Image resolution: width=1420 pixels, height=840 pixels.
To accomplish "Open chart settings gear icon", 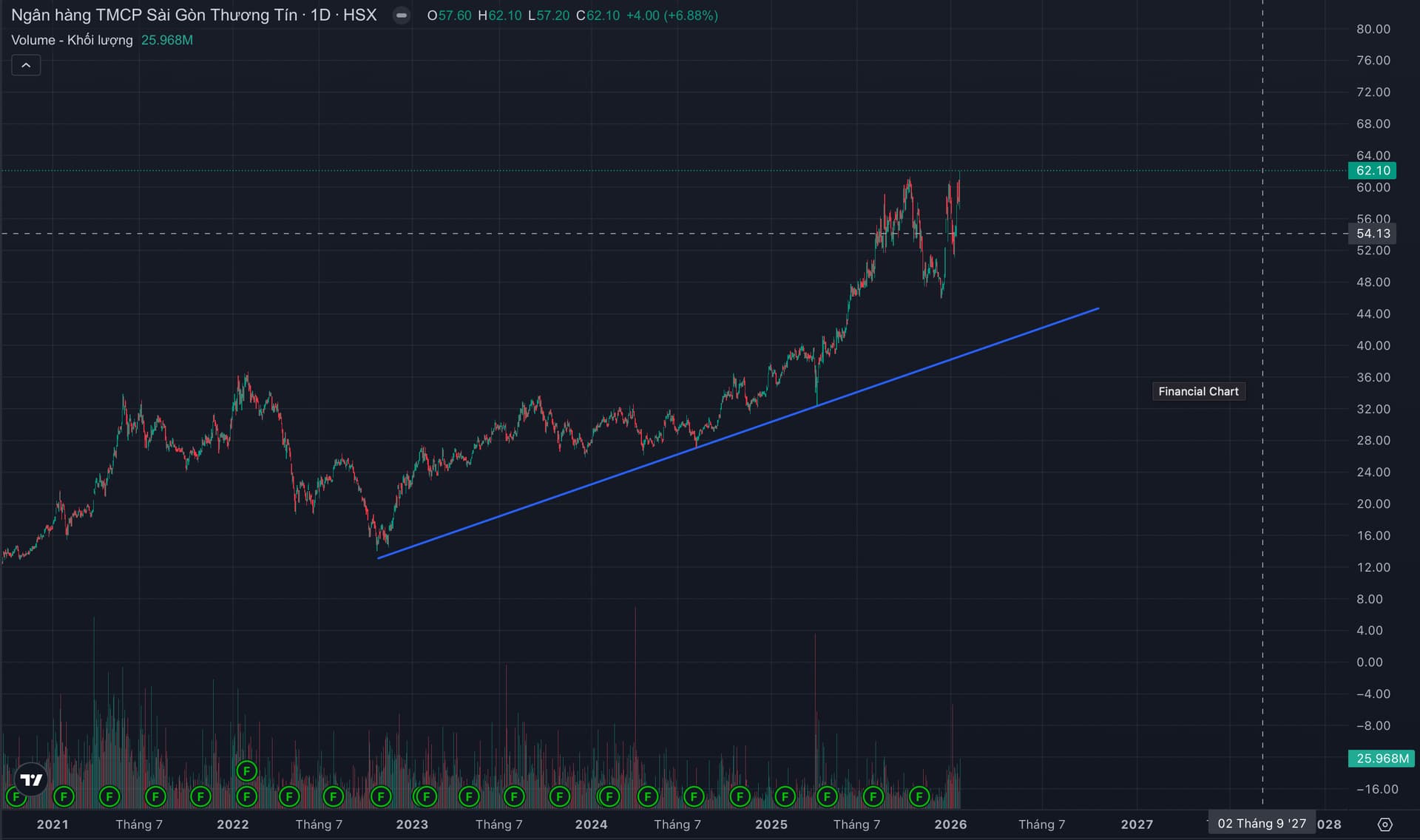I will pyautogui.click(x=1385, y=824).
